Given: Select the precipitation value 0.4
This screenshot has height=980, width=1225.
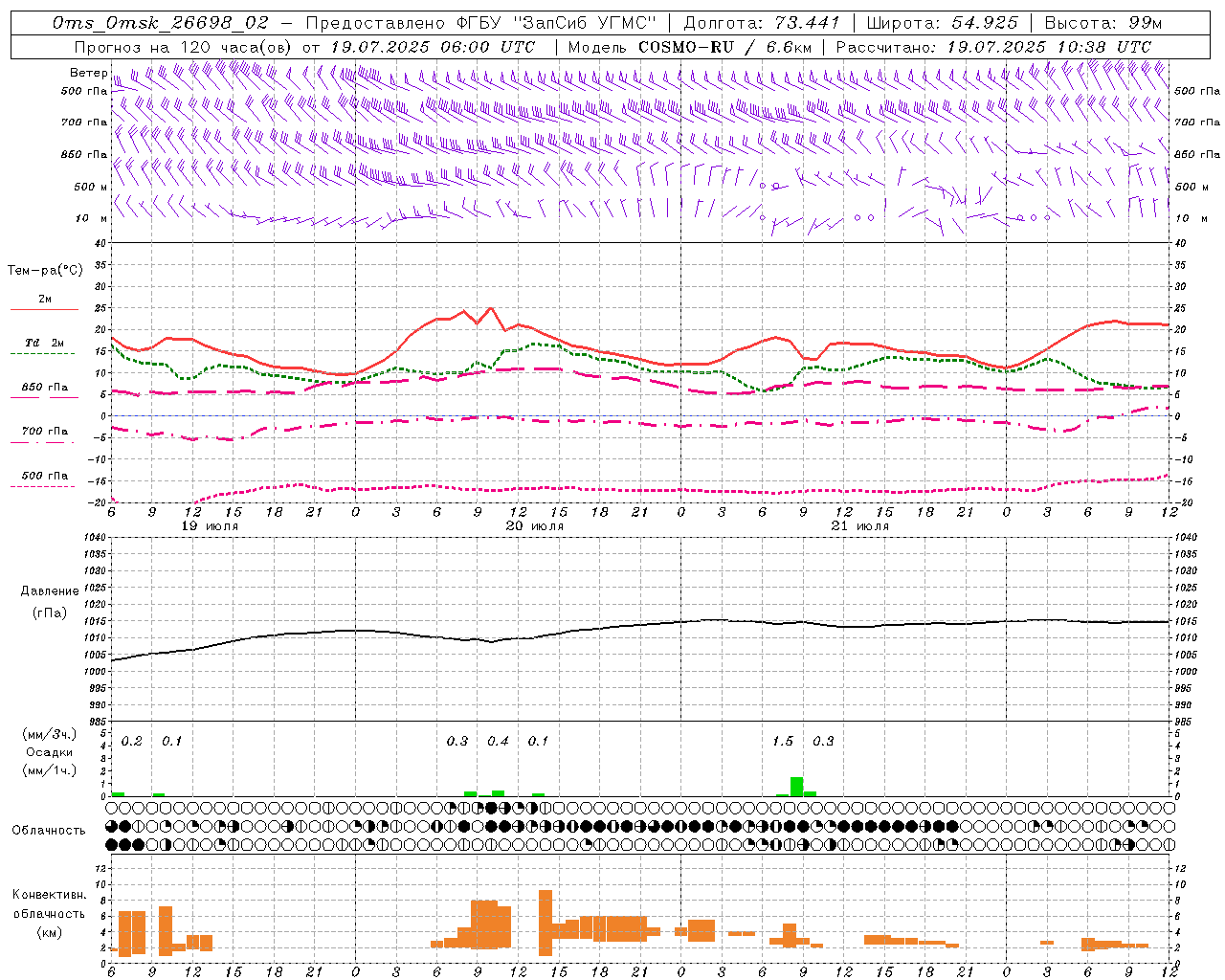Looking at the screenshot, I should 498,741.
